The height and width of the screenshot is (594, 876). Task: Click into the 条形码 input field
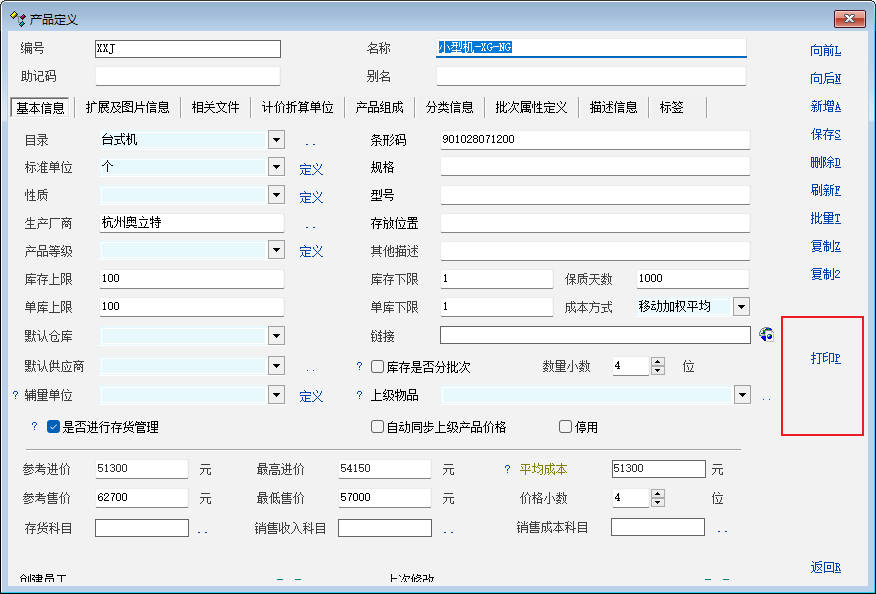(x=594, y=140)
